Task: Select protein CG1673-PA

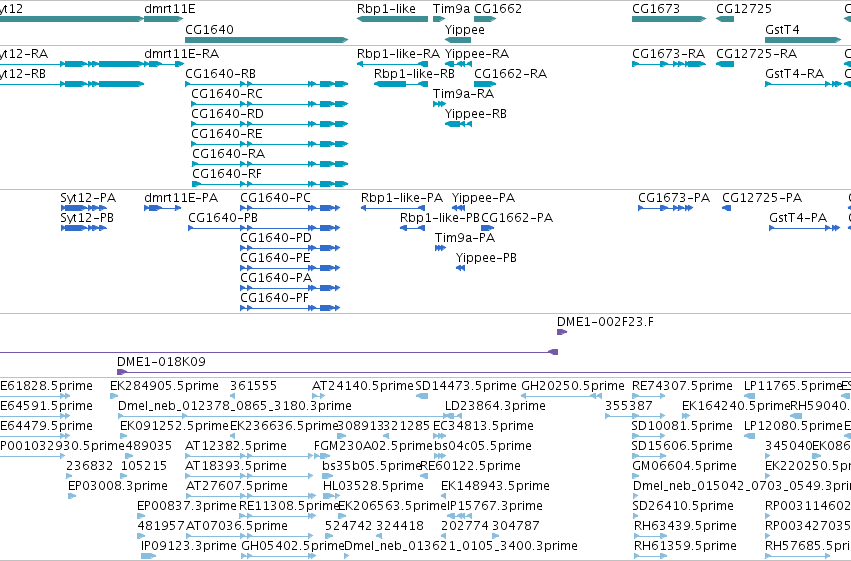Action: [674, 199]
